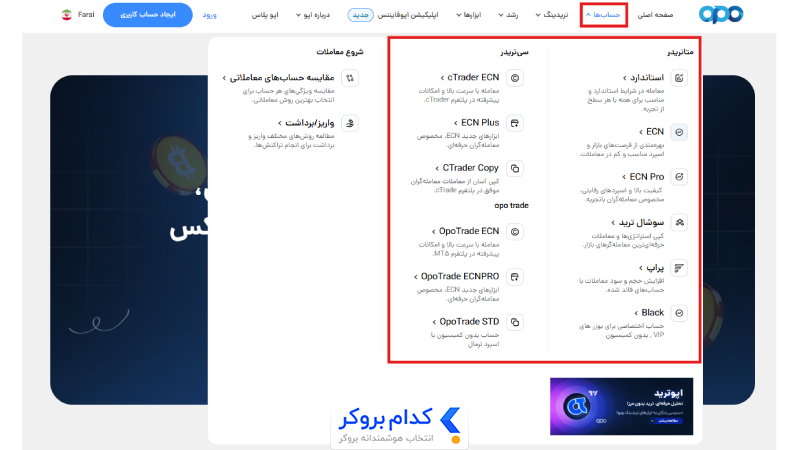Image resolution: width=800 pixels, height=450 pixels.
Task: Open the cTrader ECN link
Action: (470, 78)
